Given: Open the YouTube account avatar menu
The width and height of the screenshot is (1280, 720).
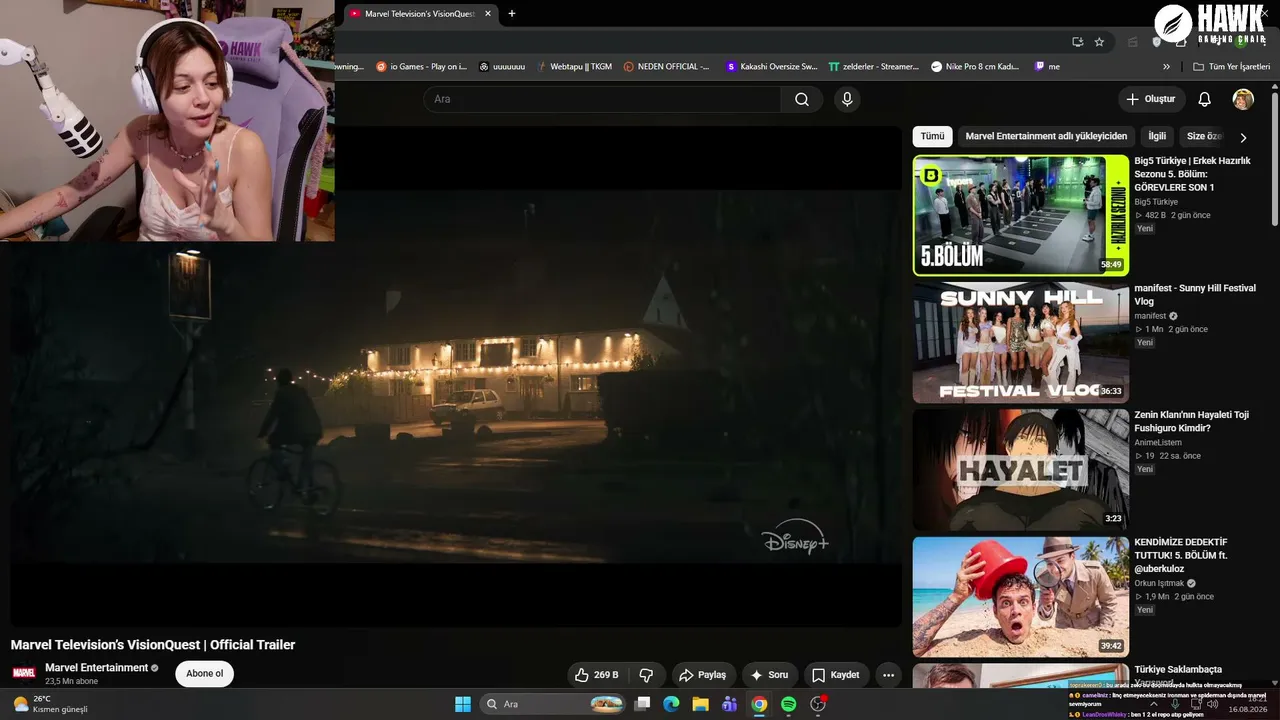Looking at the screenshot, I should [x=1243, y=99].
